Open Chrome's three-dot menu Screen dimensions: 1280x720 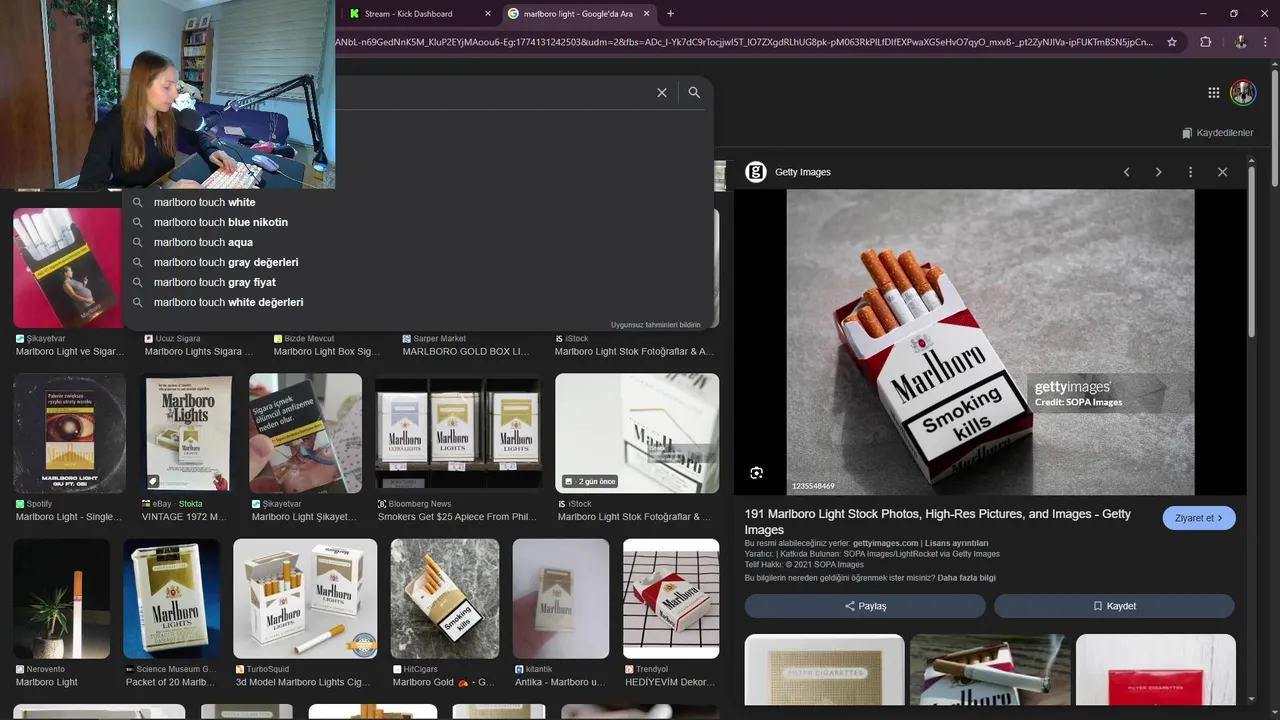(1266, 42)
